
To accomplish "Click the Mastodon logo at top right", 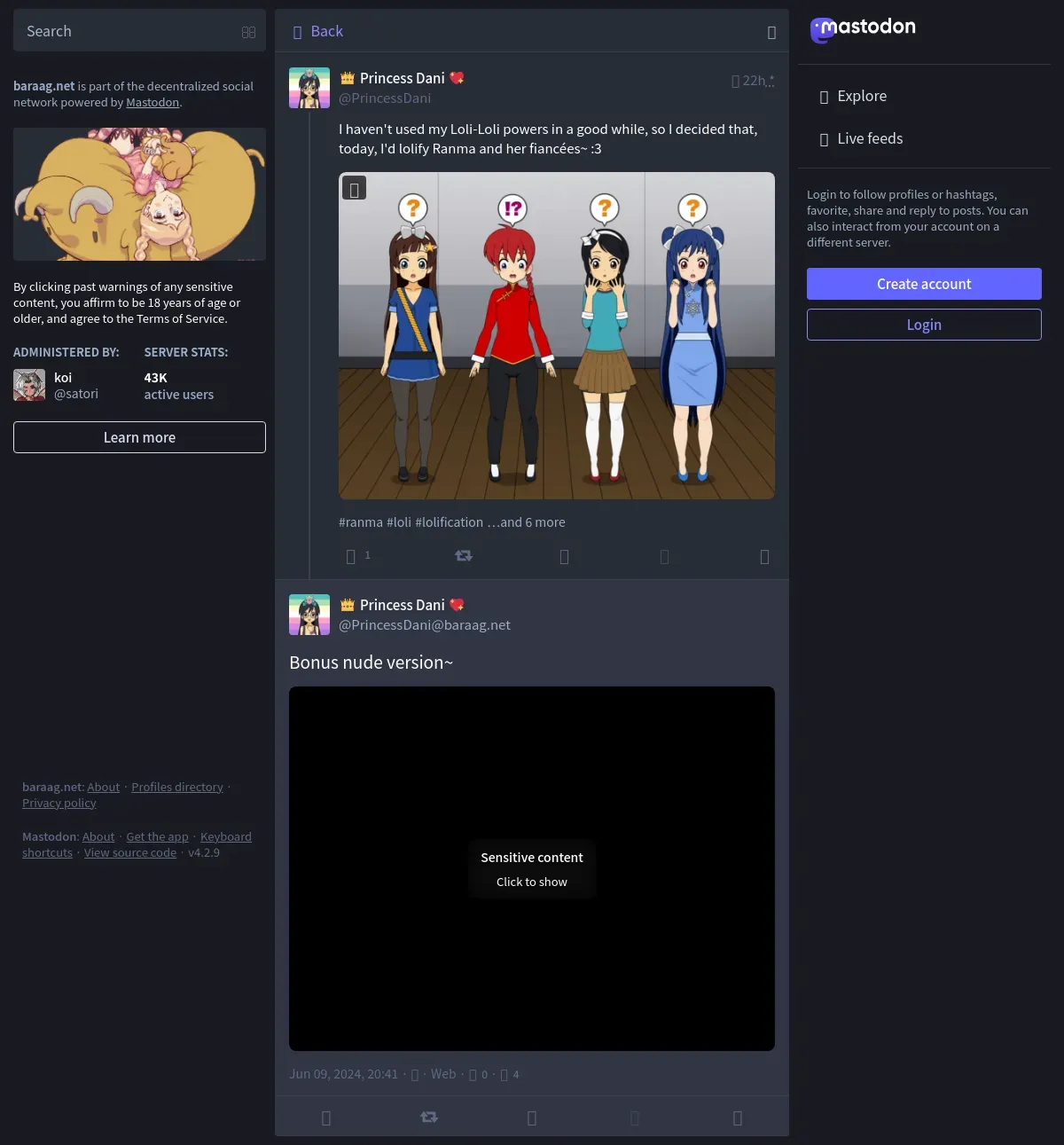I will (x=863, y=28).
